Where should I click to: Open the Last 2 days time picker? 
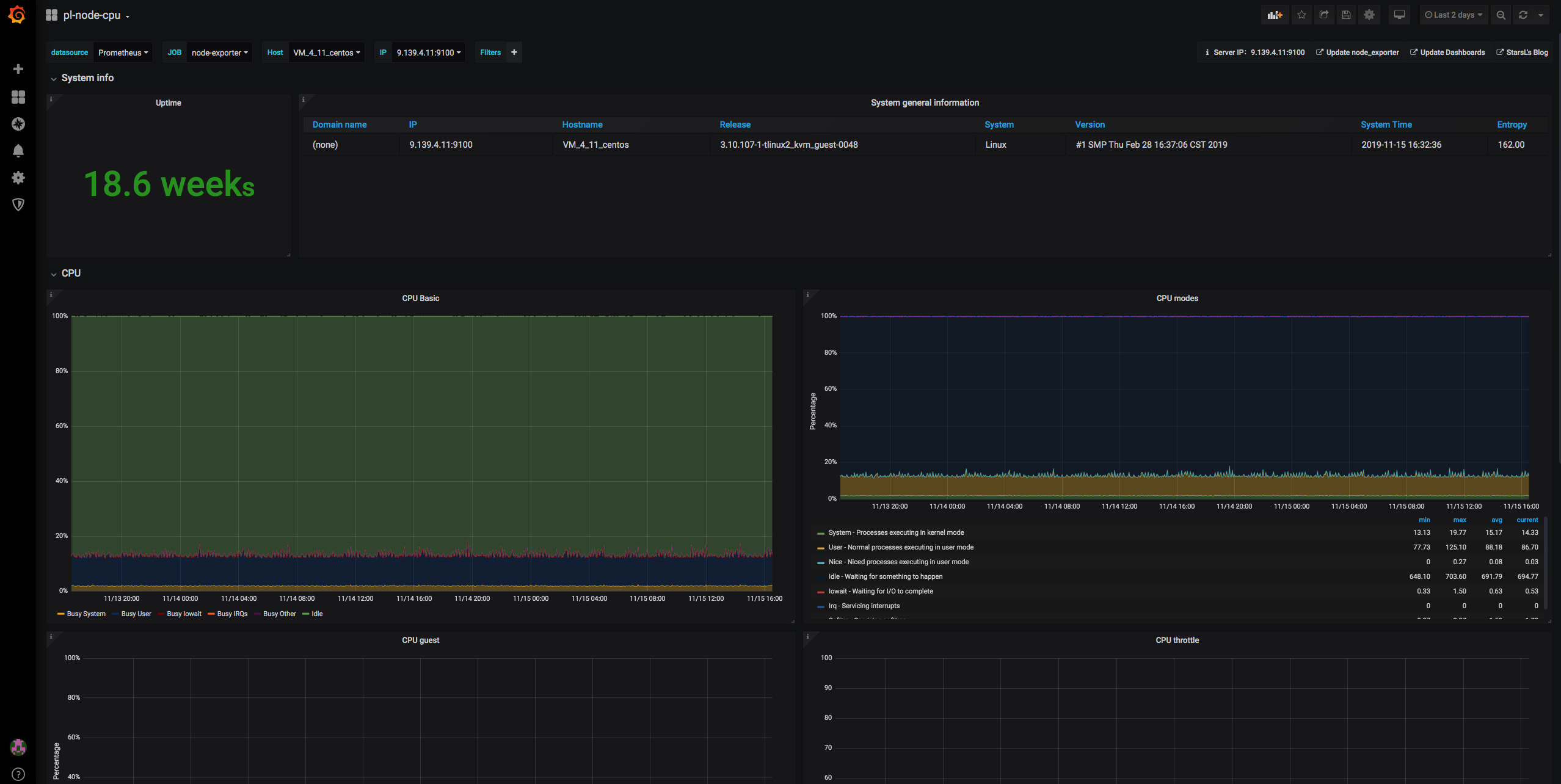point(1453,15)
